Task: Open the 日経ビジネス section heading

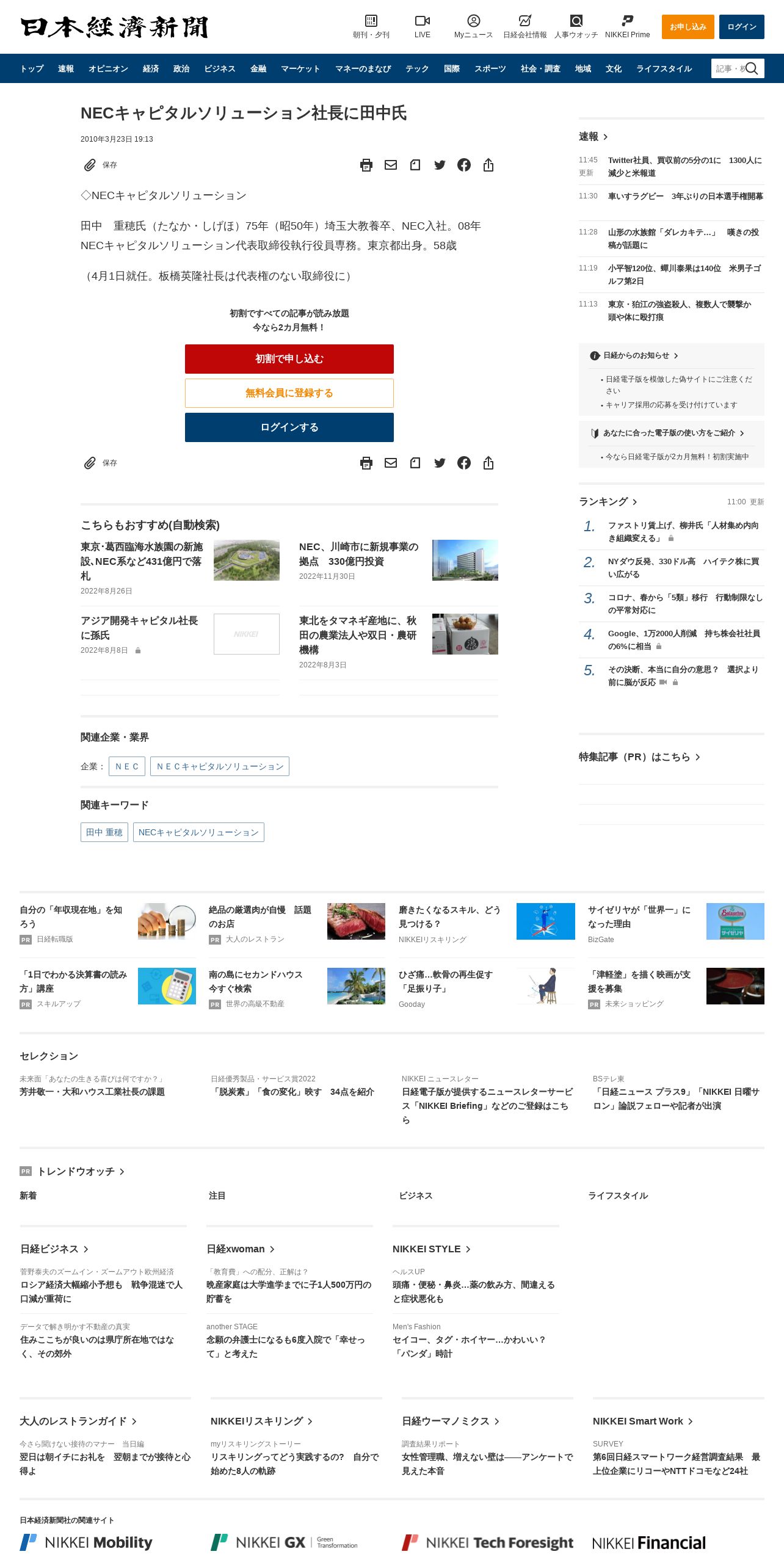Action: (54, 1249)
